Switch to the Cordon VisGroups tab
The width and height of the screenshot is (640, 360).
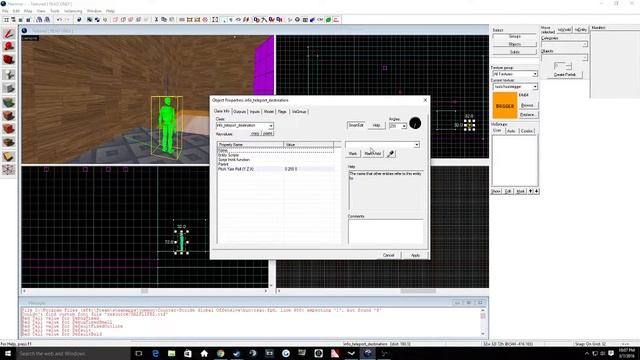(x=527, y=131)
